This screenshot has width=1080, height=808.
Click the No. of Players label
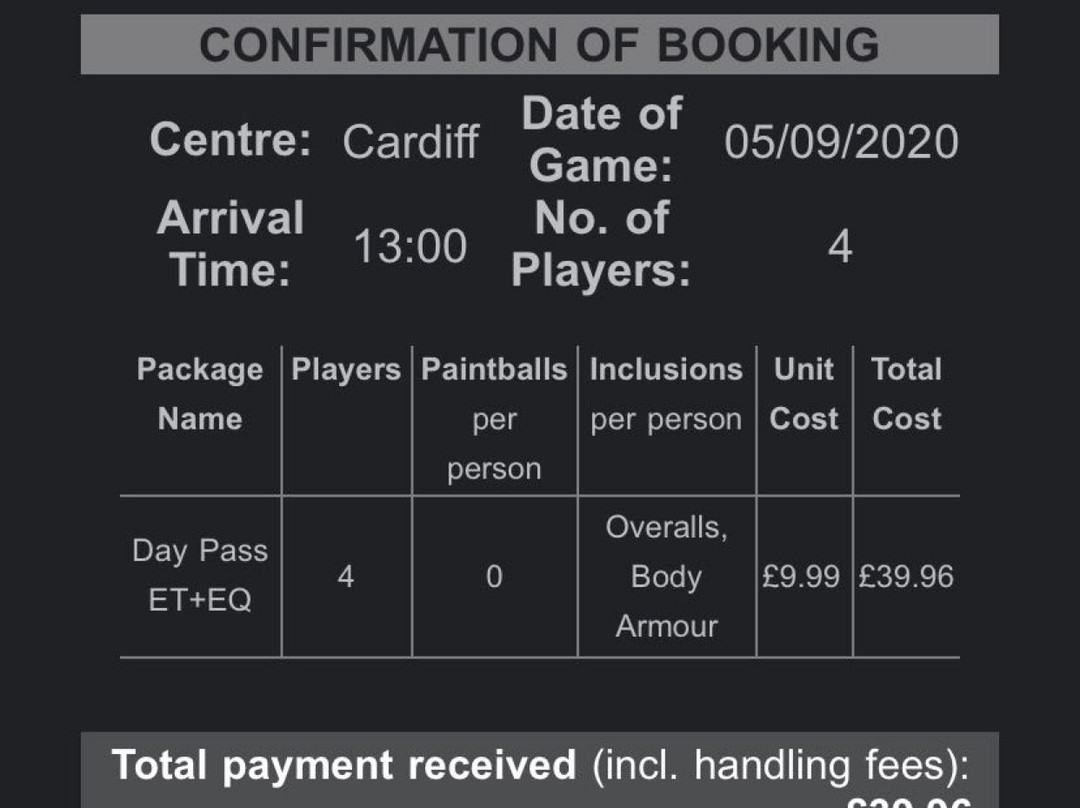601,243
